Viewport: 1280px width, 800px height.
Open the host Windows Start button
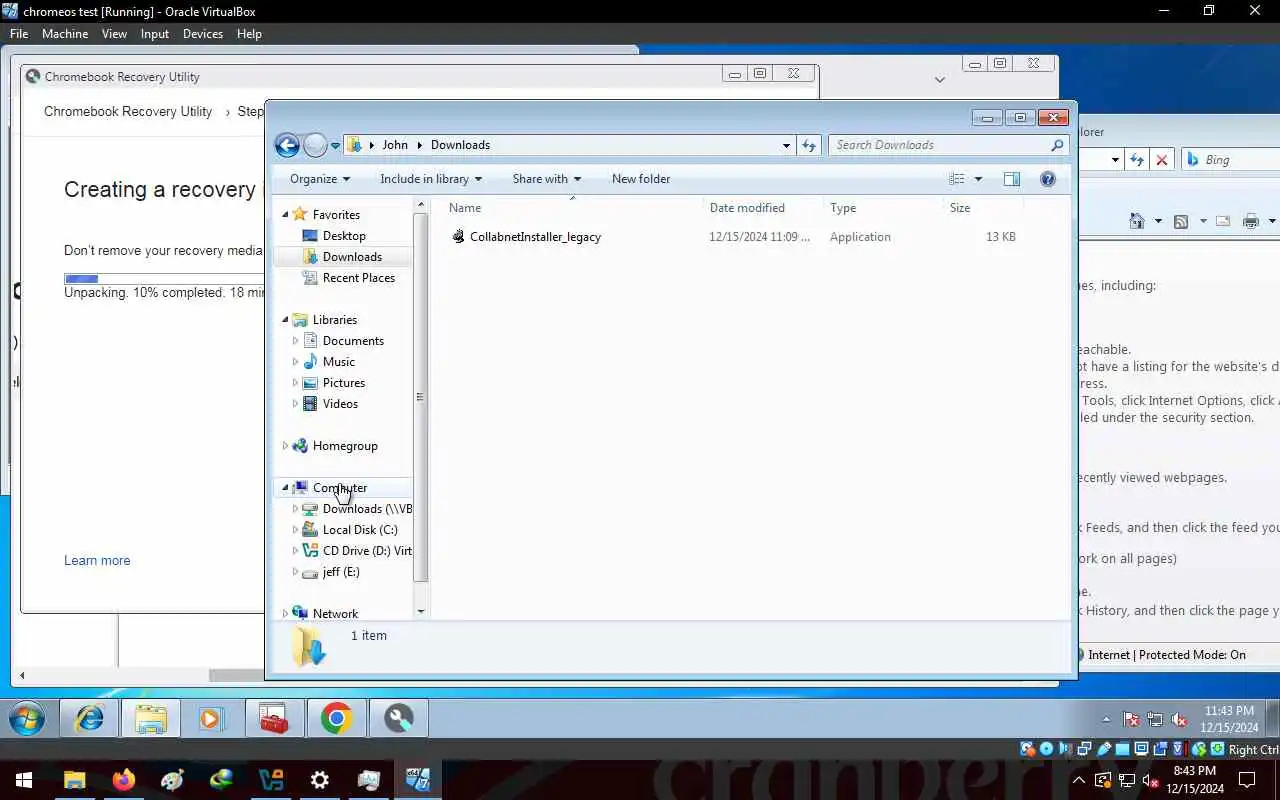tap(24, 780)
